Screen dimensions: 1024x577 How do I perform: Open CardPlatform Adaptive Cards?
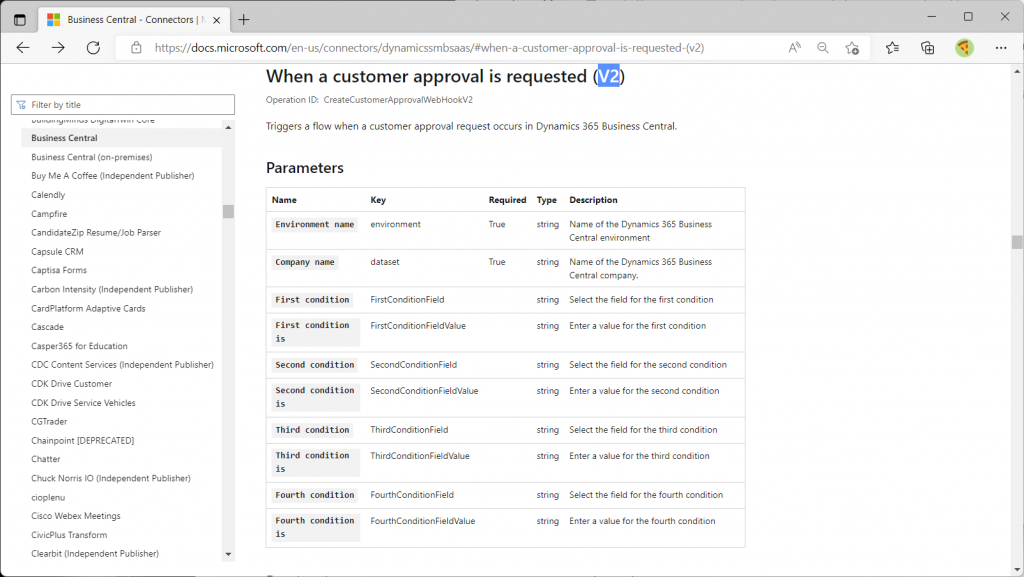(x=88, y=308)
